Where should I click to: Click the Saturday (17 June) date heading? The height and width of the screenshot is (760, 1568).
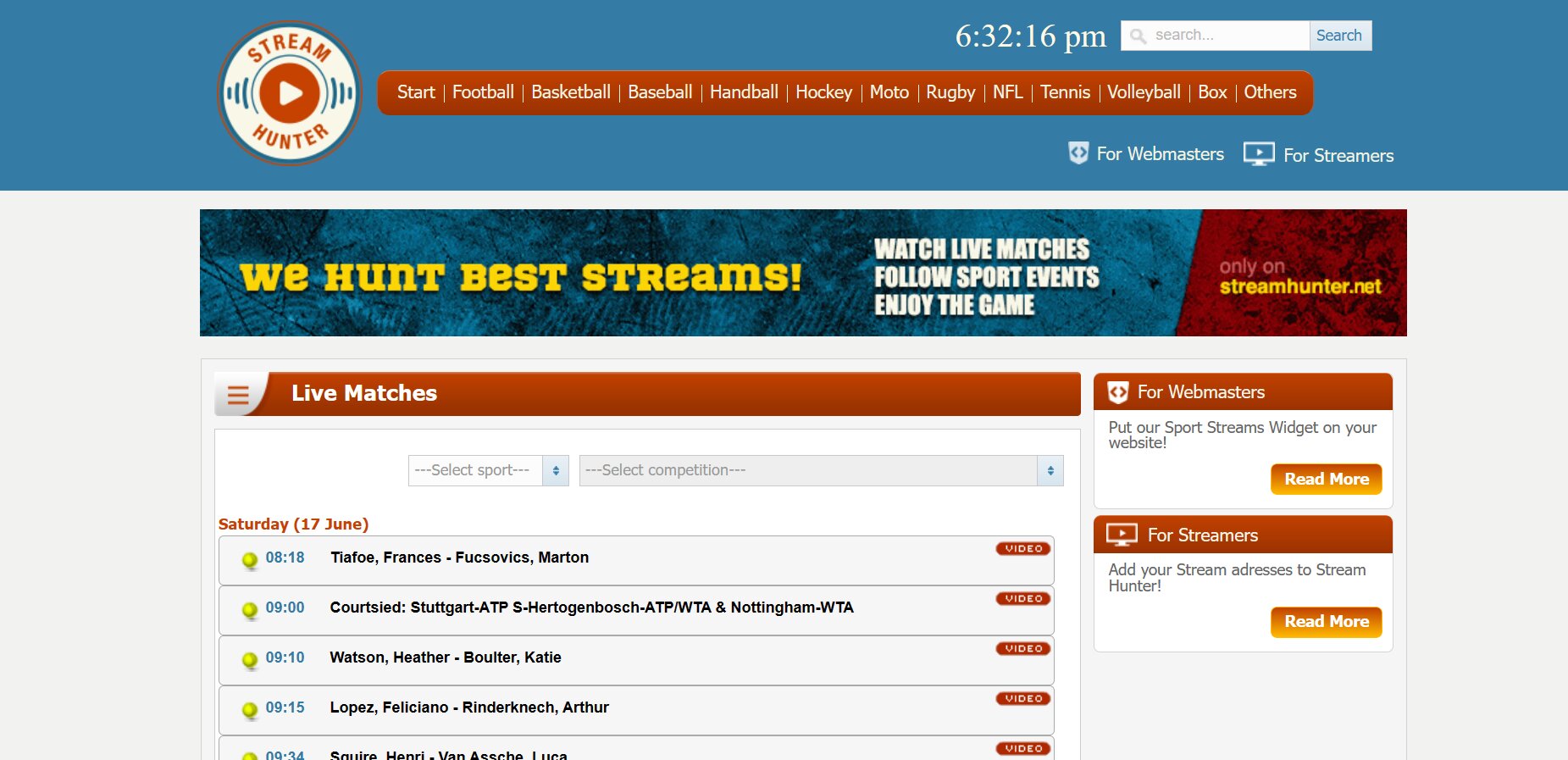[293, 524]
